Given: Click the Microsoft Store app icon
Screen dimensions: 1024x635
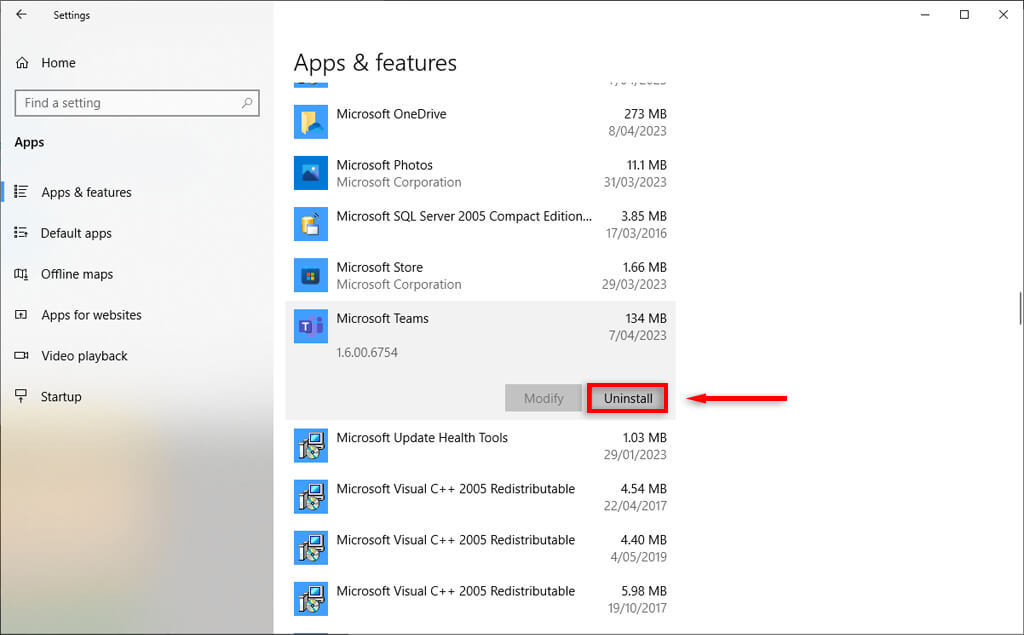Looking at the screenshot, I should (x=311, y=275).
